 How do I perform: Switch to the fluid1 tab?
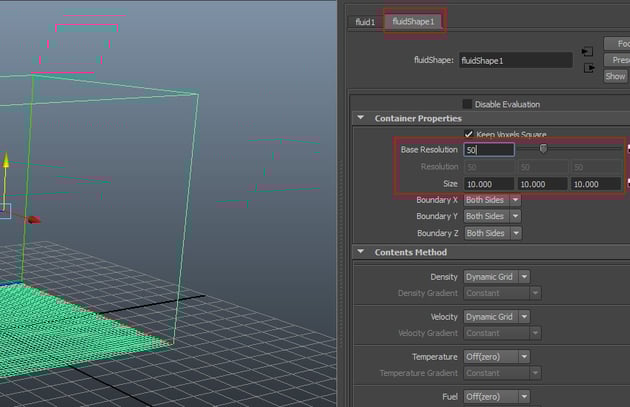tap(364, 21)
